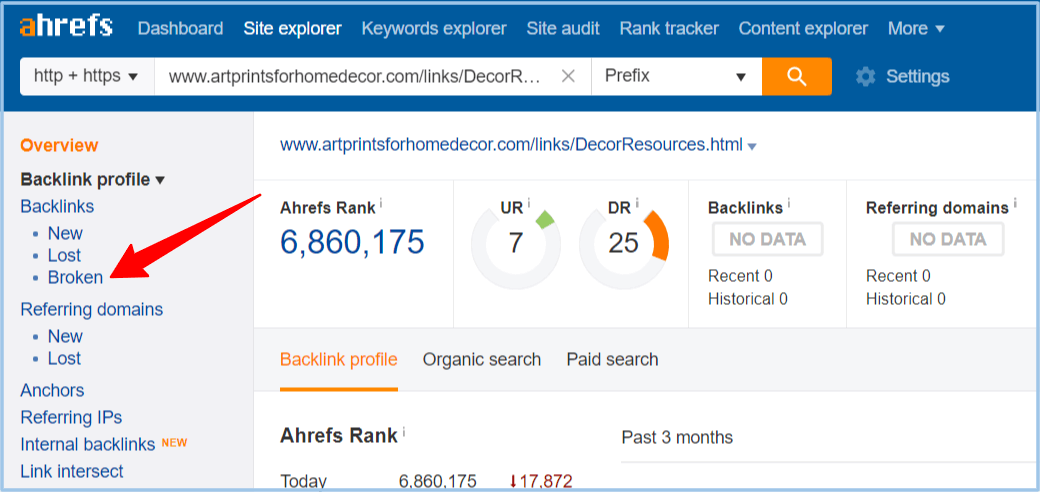Open the Broken backlinks report
This screenshot has height=492, width=1040.
[x=76, y=277]
